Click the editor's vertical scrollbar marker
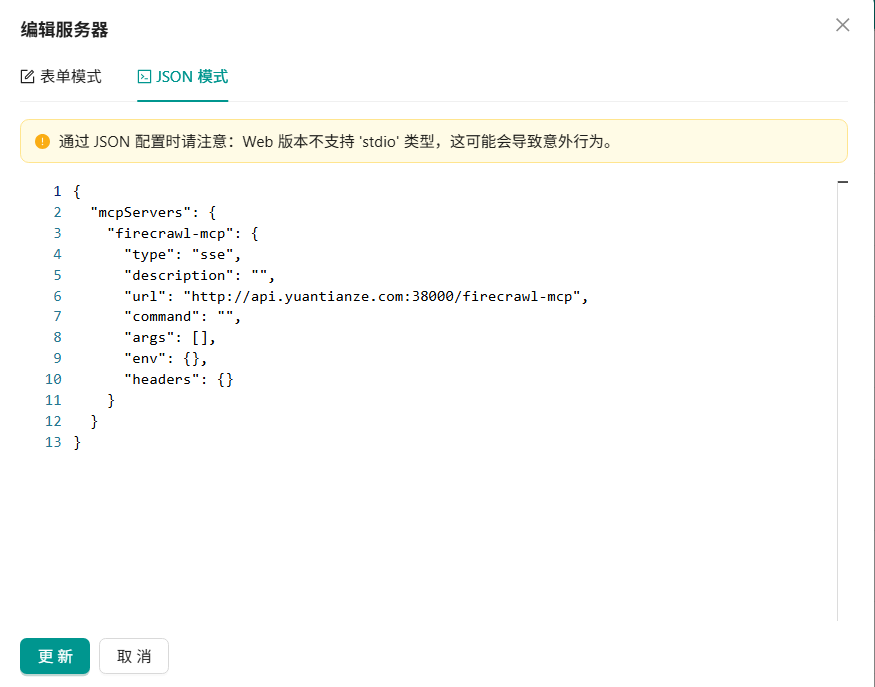This screenshot has width=875, height=687. pyautogui.click(x=842, y=183)
